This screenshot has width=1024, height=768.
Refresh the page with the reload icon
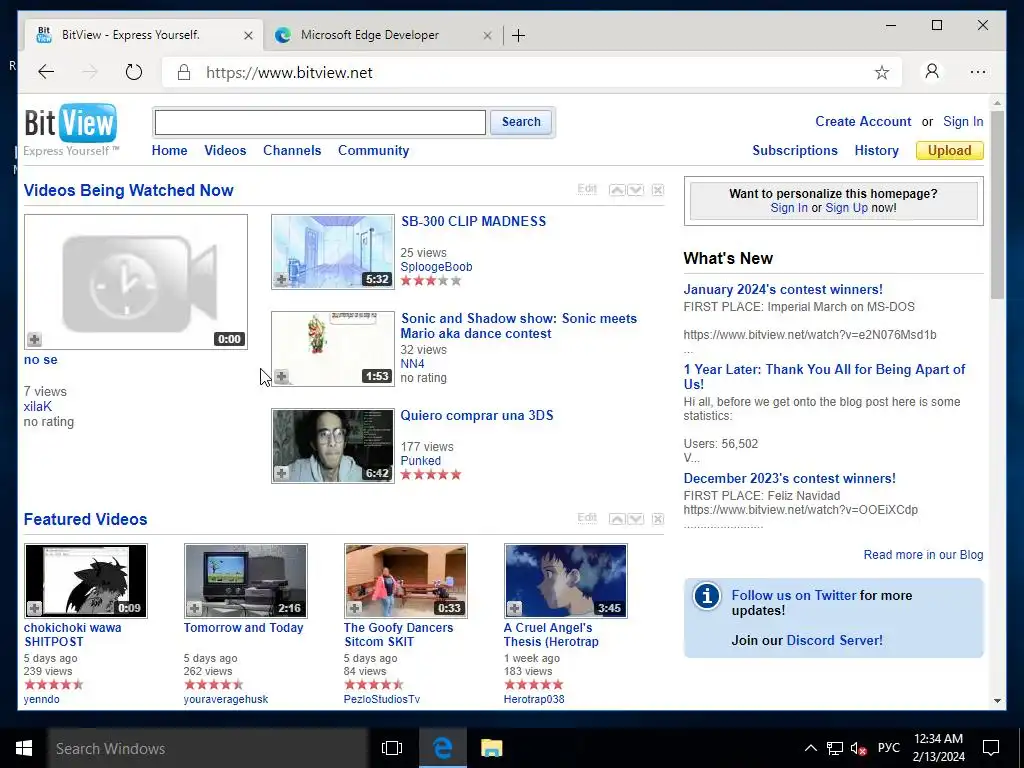point(134,72)
